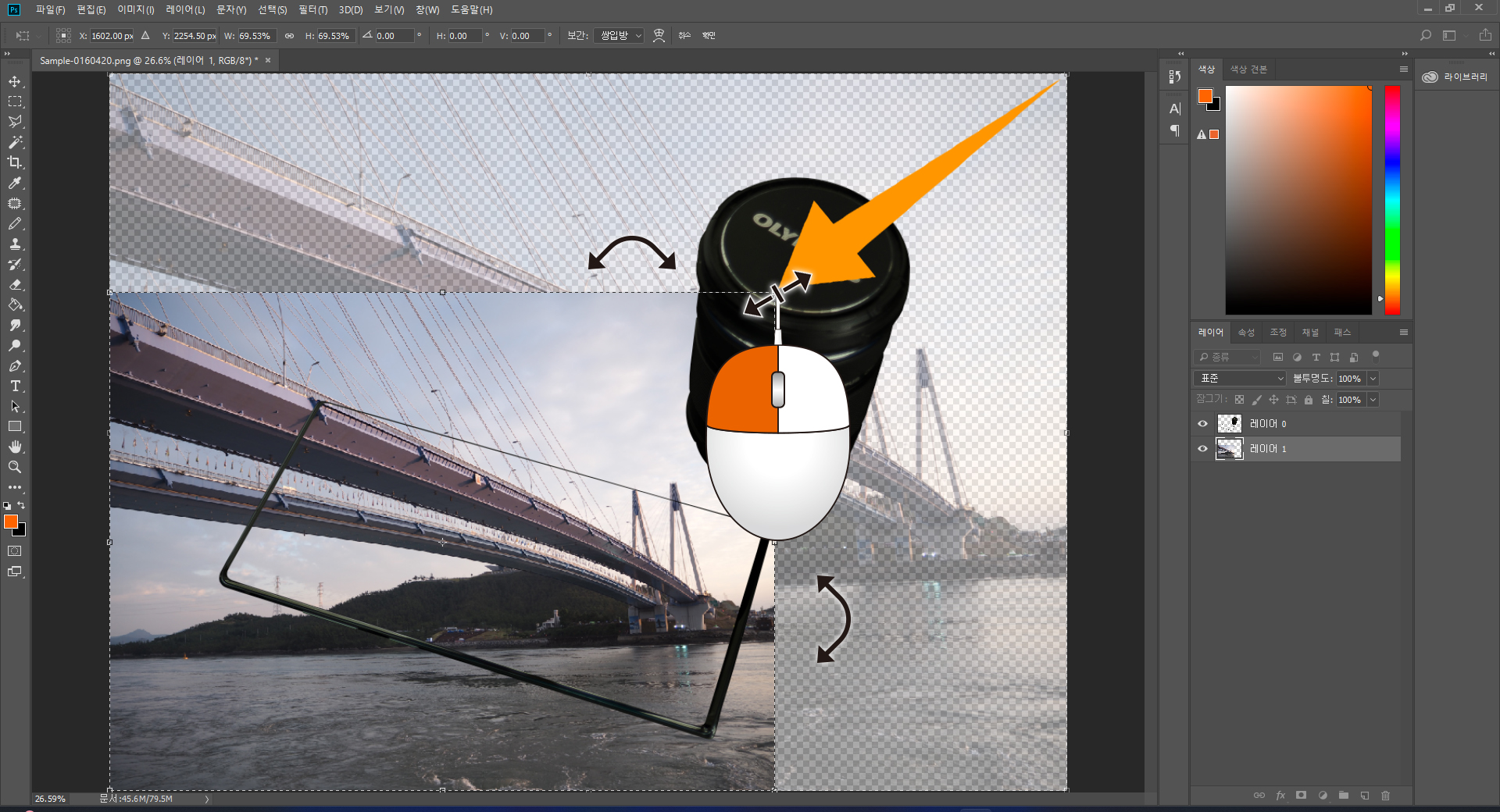Open the 쌍입방 interpolation dropdown
Image resolution: width=1500 pixels, height=812 pixels.
pos(619,36)
